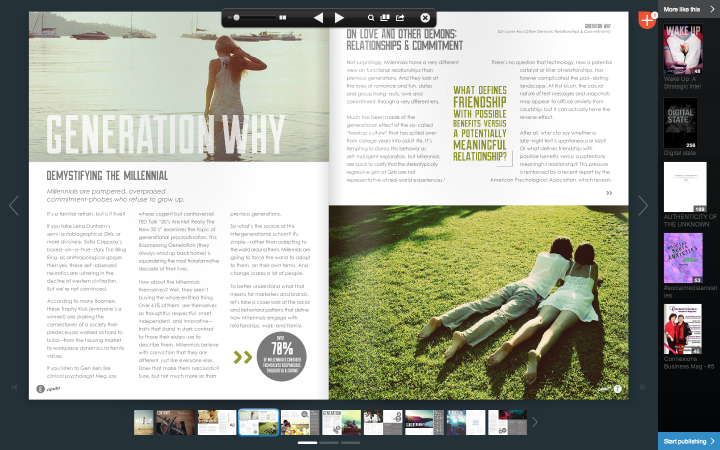The height and width of the screenshot is (450, 720).
Task: Select the Generation spread thumbnail with green photo
Action: tap(341, 422)
